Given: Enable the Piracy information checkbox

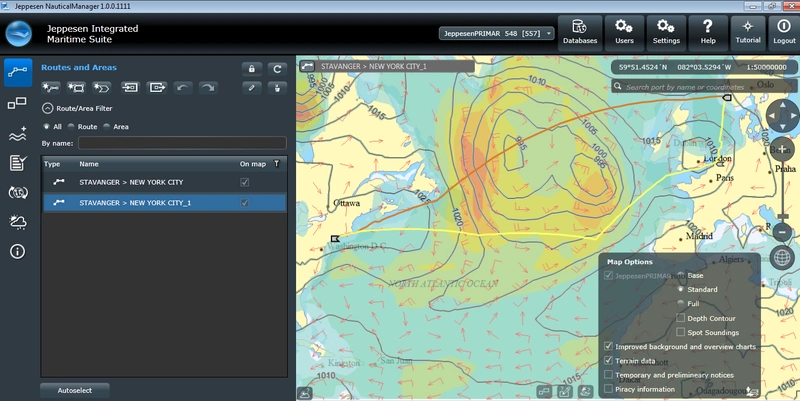Looking at the screenshot, I should point(608,389).
